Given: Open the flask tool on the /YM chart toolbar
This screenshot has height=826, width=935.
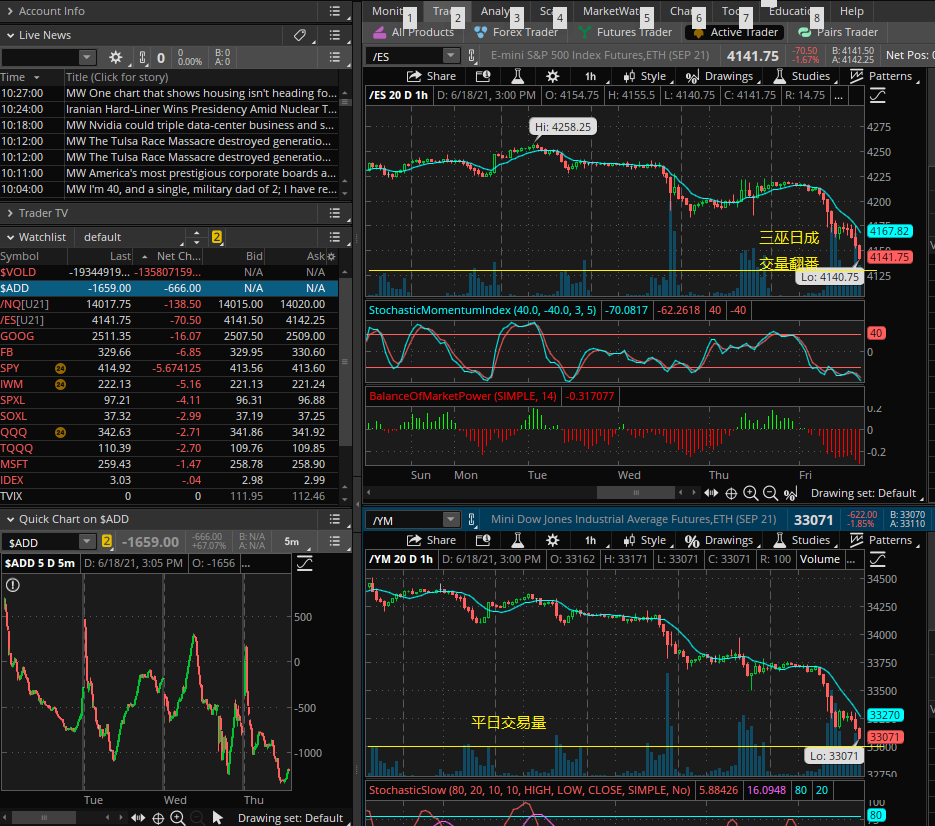Looking at the screenshot, I should point(517,540).
